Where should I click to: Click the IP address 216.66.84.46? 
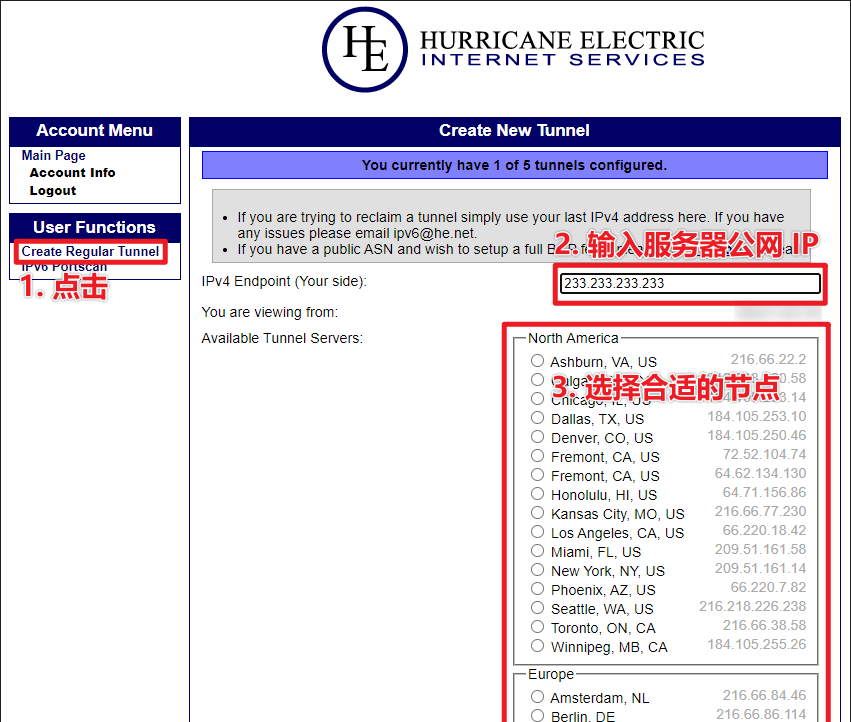click(x=764, y=695)
